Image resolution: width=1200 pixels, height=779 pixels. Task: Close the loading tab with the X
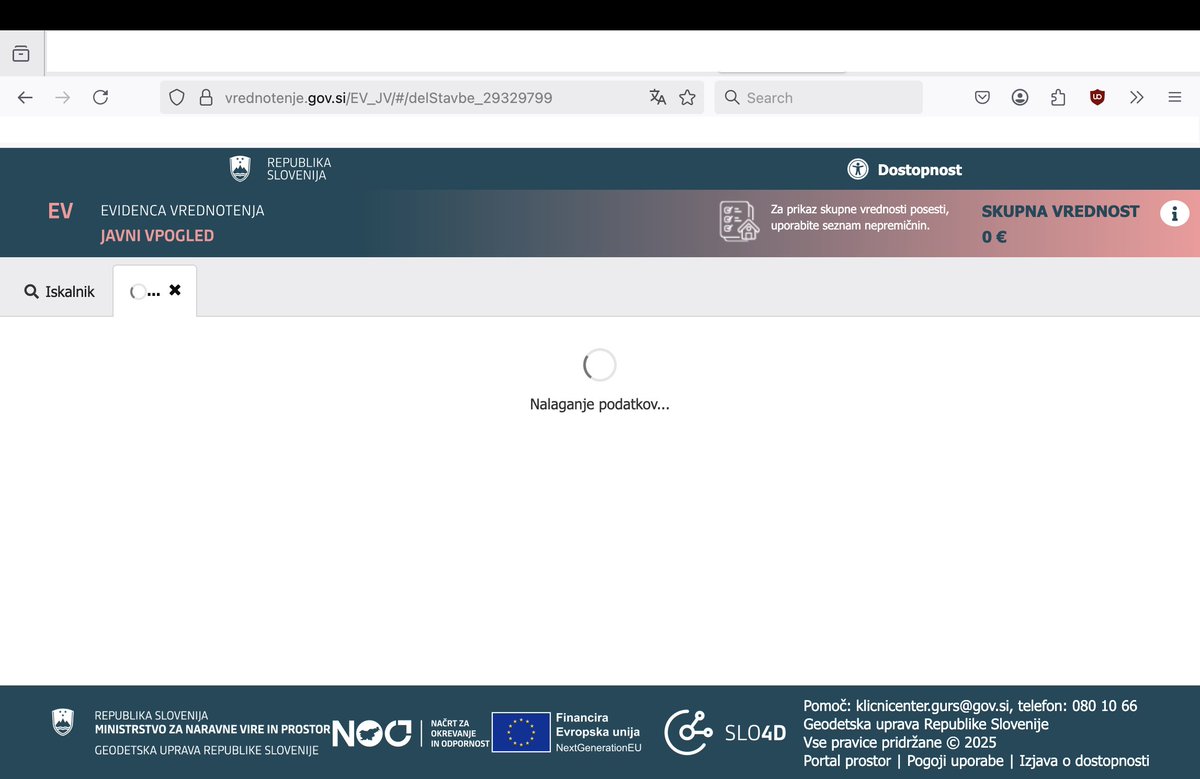pyautogui.click(x=175, y=290)
